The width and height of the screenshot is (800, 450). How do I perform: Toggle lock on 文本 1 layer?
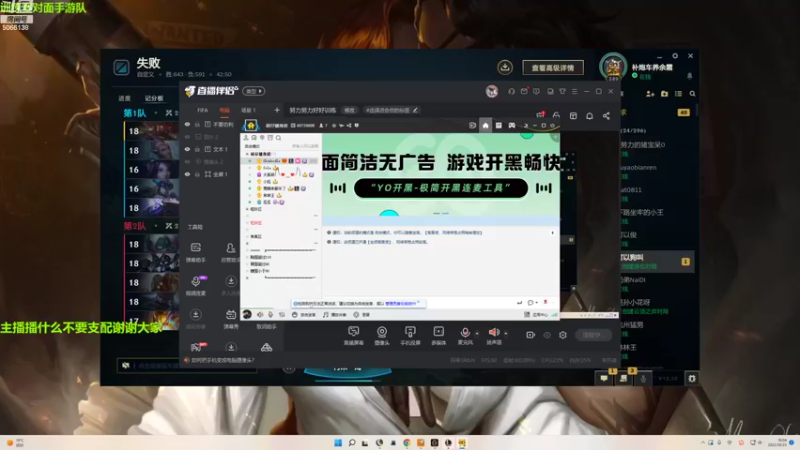pyautogui.click(x=197, y=149)
